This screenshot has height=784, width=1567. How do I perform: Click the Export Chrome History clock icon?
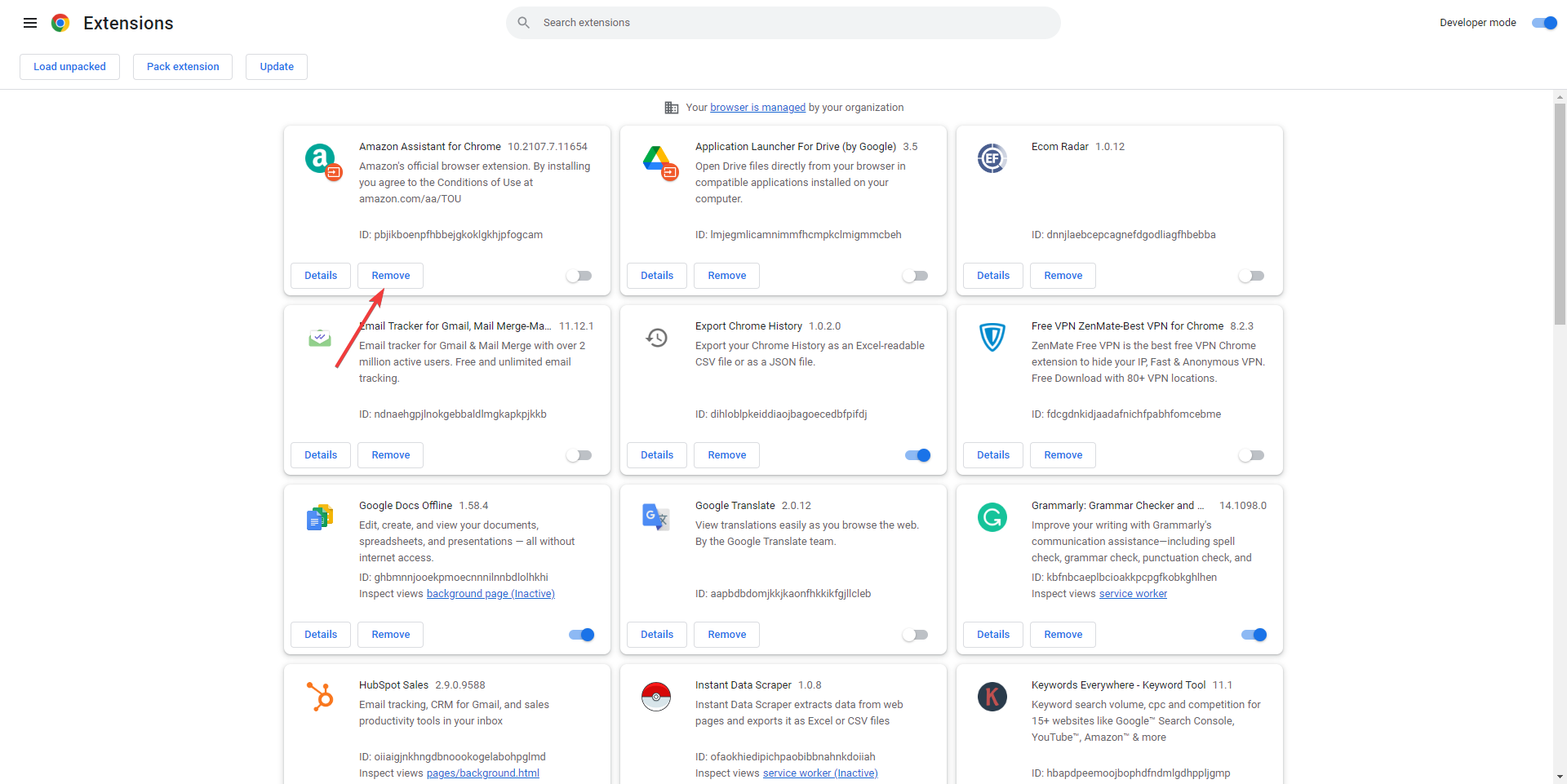[657, 338]
